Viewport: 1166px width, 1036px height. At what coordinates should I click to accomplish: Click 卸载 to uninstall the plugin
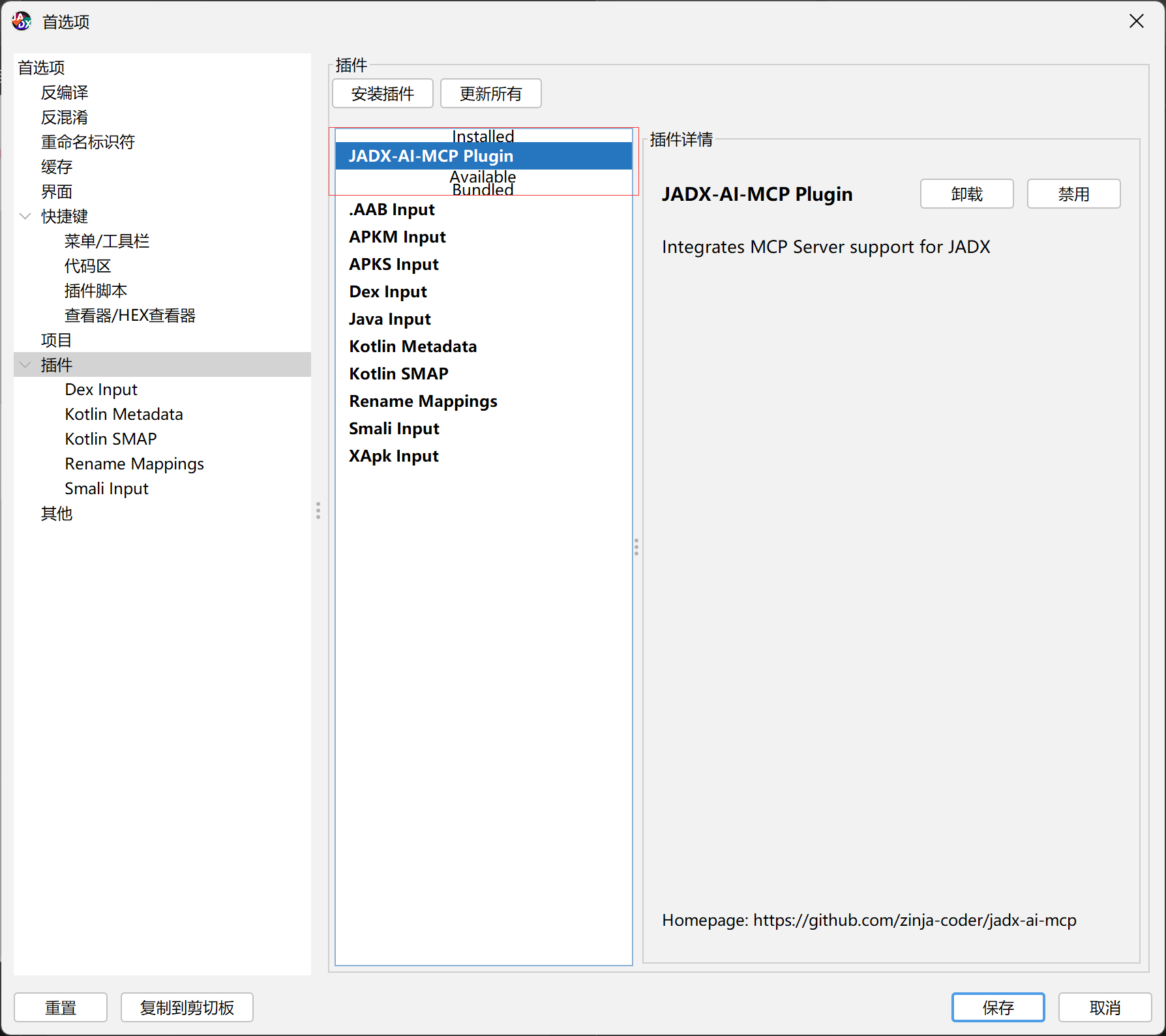click(x=967, y=194)
